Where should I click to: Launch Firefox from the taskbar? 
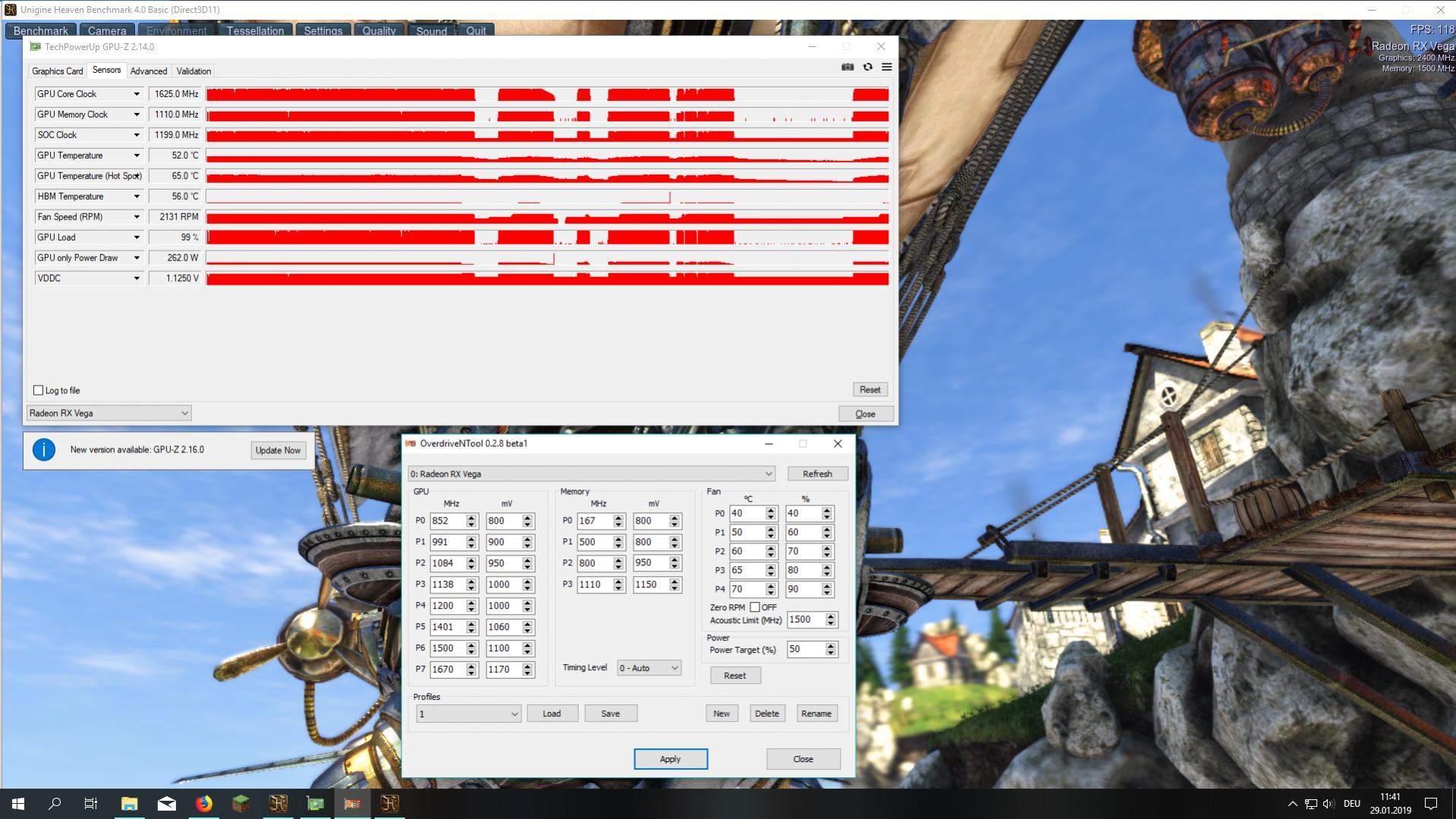click(203, 803)
